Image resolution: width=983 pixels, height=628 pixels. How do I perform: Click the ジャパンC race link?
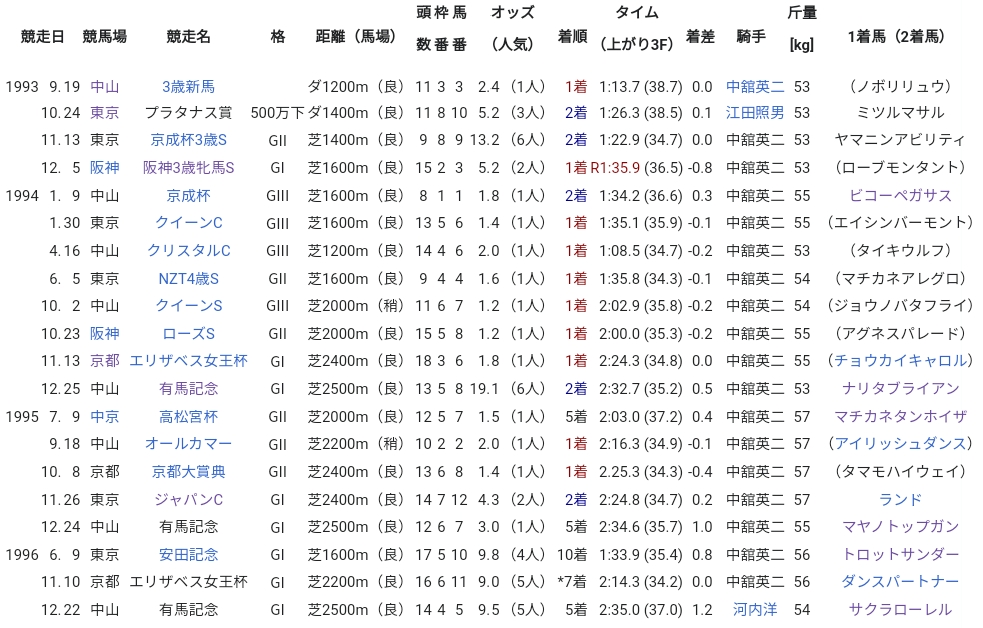[188, 499]
